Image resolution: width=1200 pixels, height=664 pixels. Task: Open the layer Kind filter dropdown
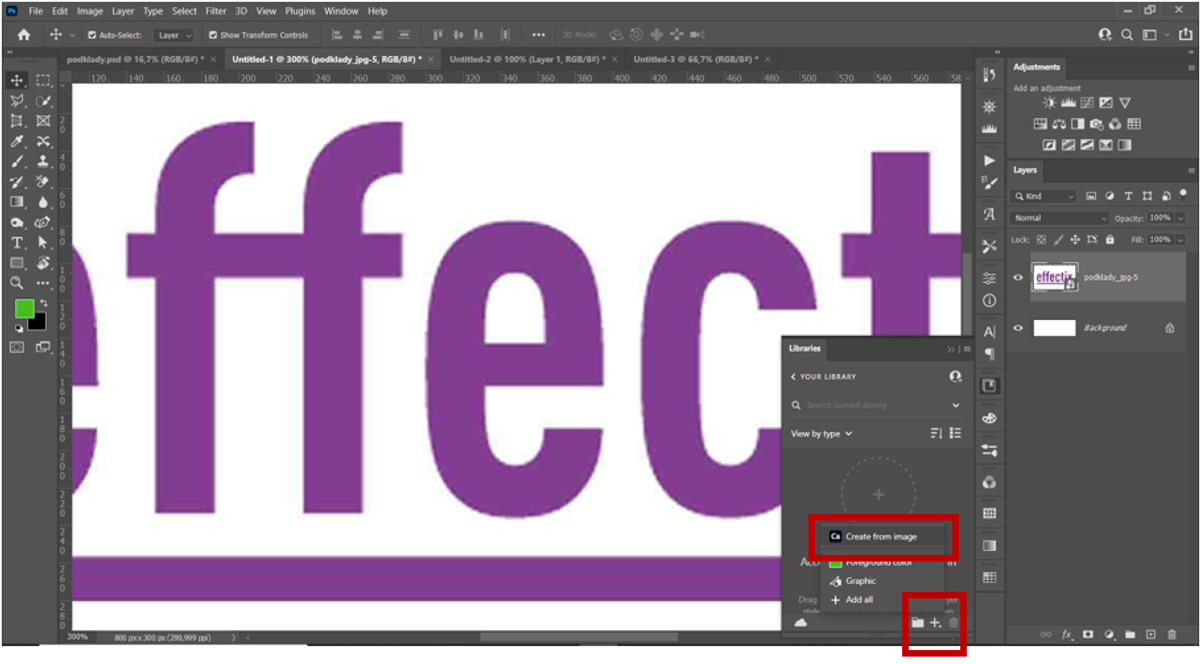(1044, 196)
